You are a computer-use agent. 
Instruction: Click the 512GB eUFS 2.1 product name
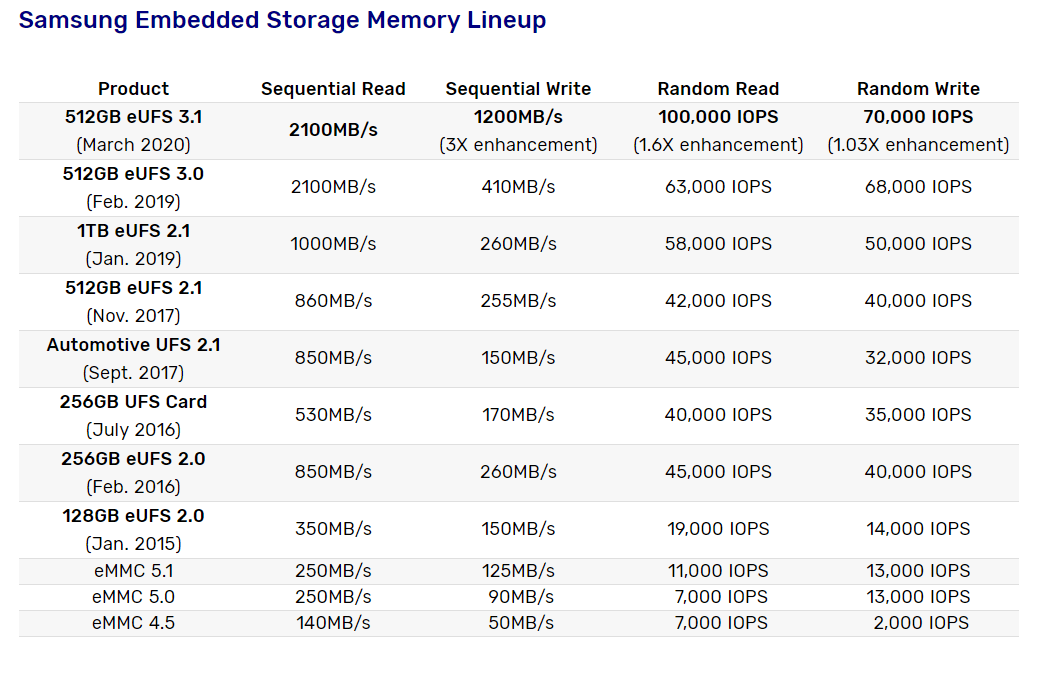click(x=134, y=288)
